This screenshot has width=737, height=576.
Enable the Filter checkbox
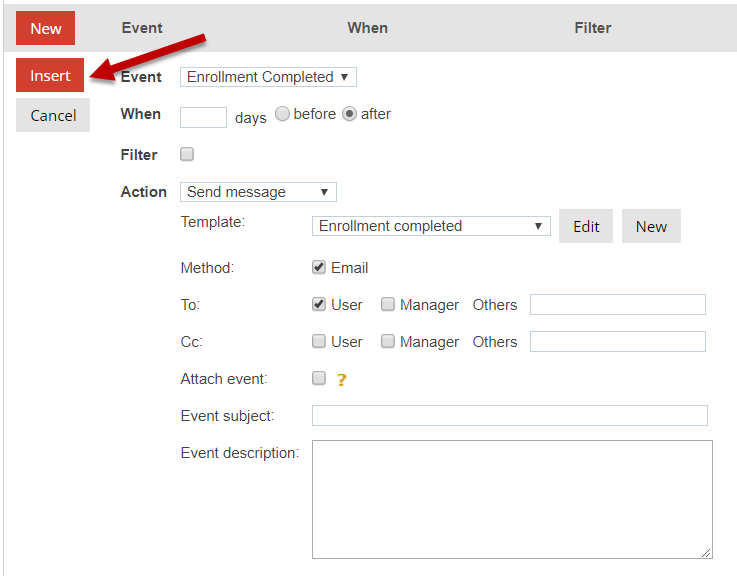[187, 154]
